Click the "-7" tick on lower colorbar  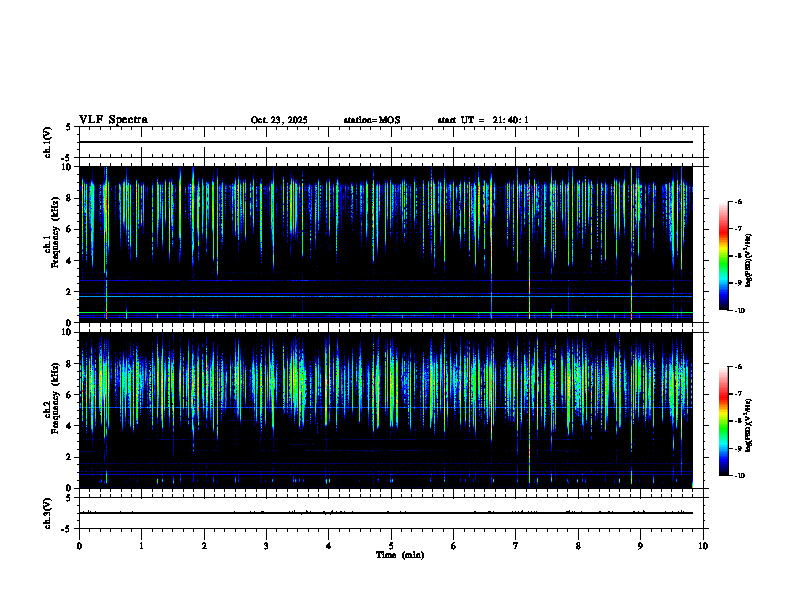(738, 394)
